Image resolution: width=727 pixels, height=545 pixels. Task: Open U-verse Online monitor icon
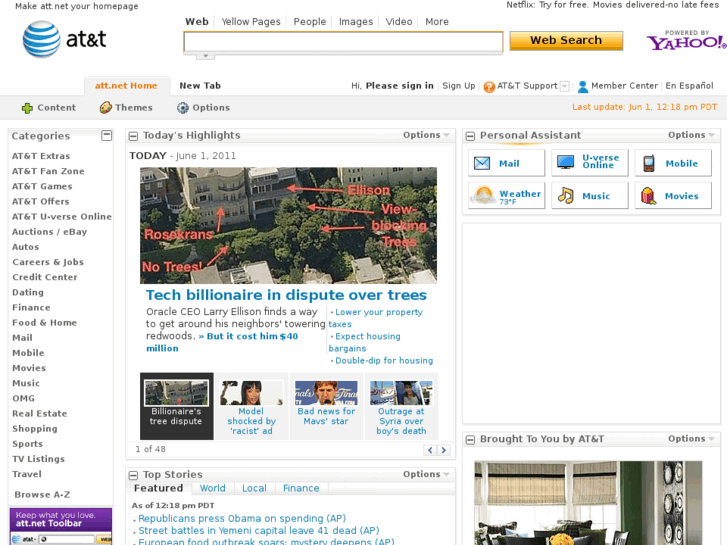(566, 162)
